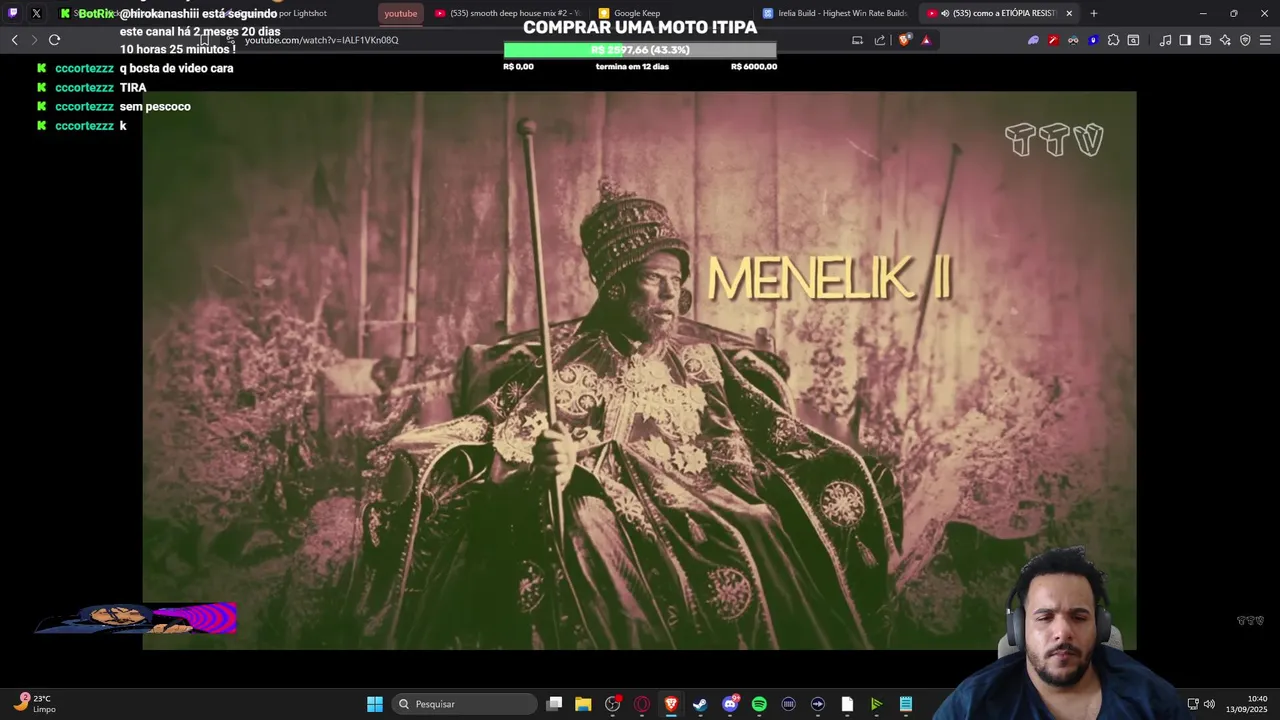
Task: Open the Windows Start menu
Action: [x=374, y=704]
